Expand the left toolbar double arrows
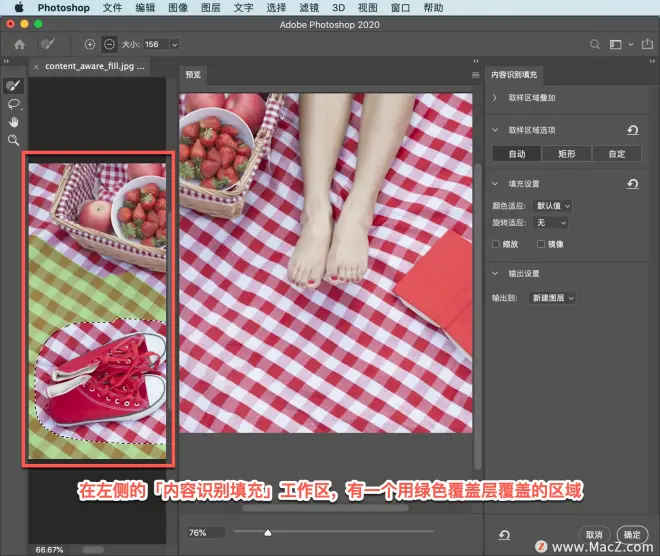The width and height of the screenshot is (660, 556). pyautogui.click(x=6, y=61)
